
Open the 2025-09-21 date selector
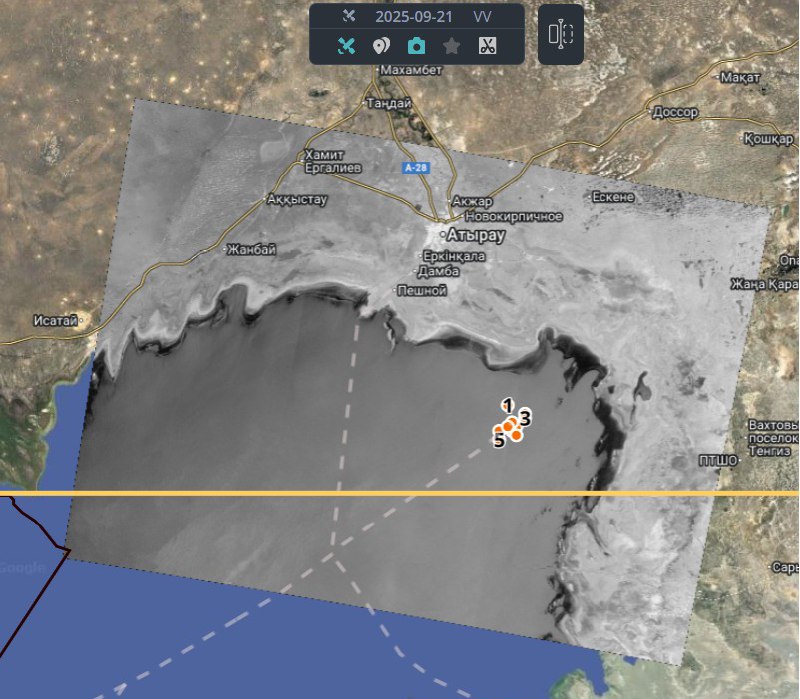412,17
